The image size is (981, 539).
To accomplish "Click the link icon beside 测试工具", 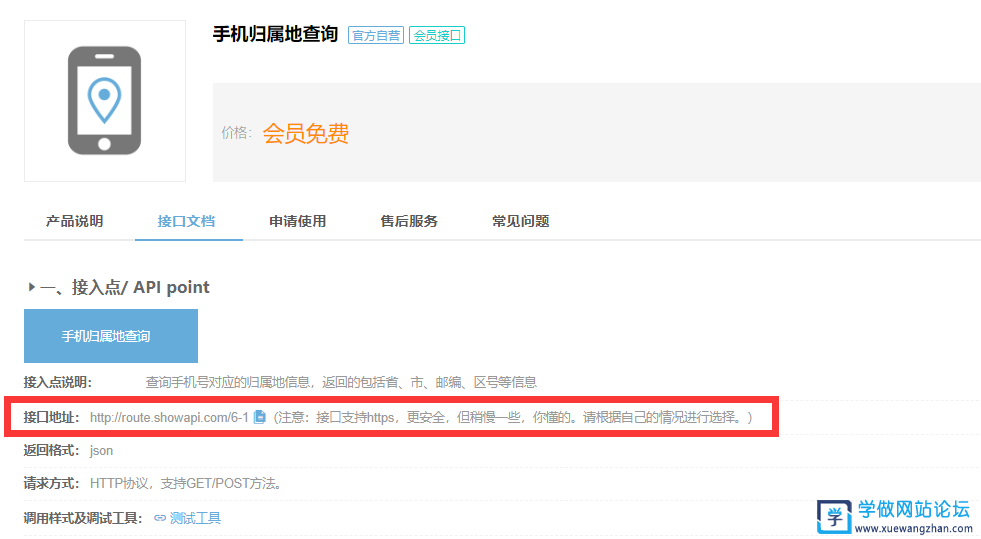I will pyautogui.click(x=160, y=518).
